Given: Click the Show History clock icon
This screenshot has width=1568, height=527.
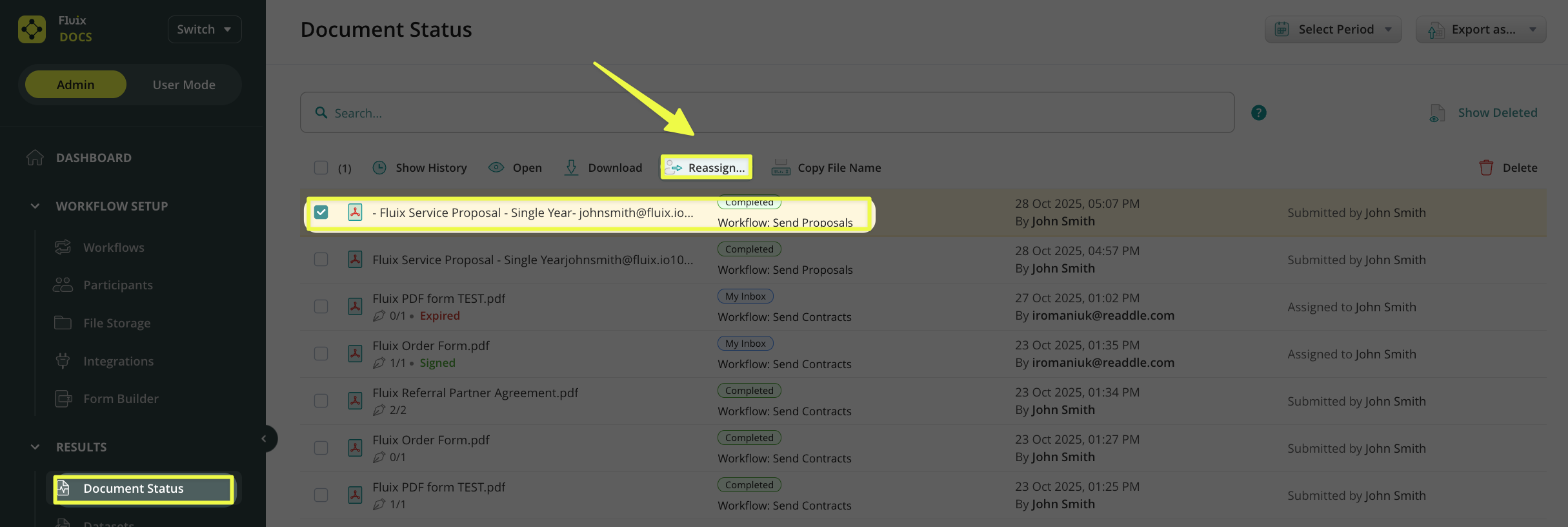Looking at the screenshot, I should [x=379, y=168].
